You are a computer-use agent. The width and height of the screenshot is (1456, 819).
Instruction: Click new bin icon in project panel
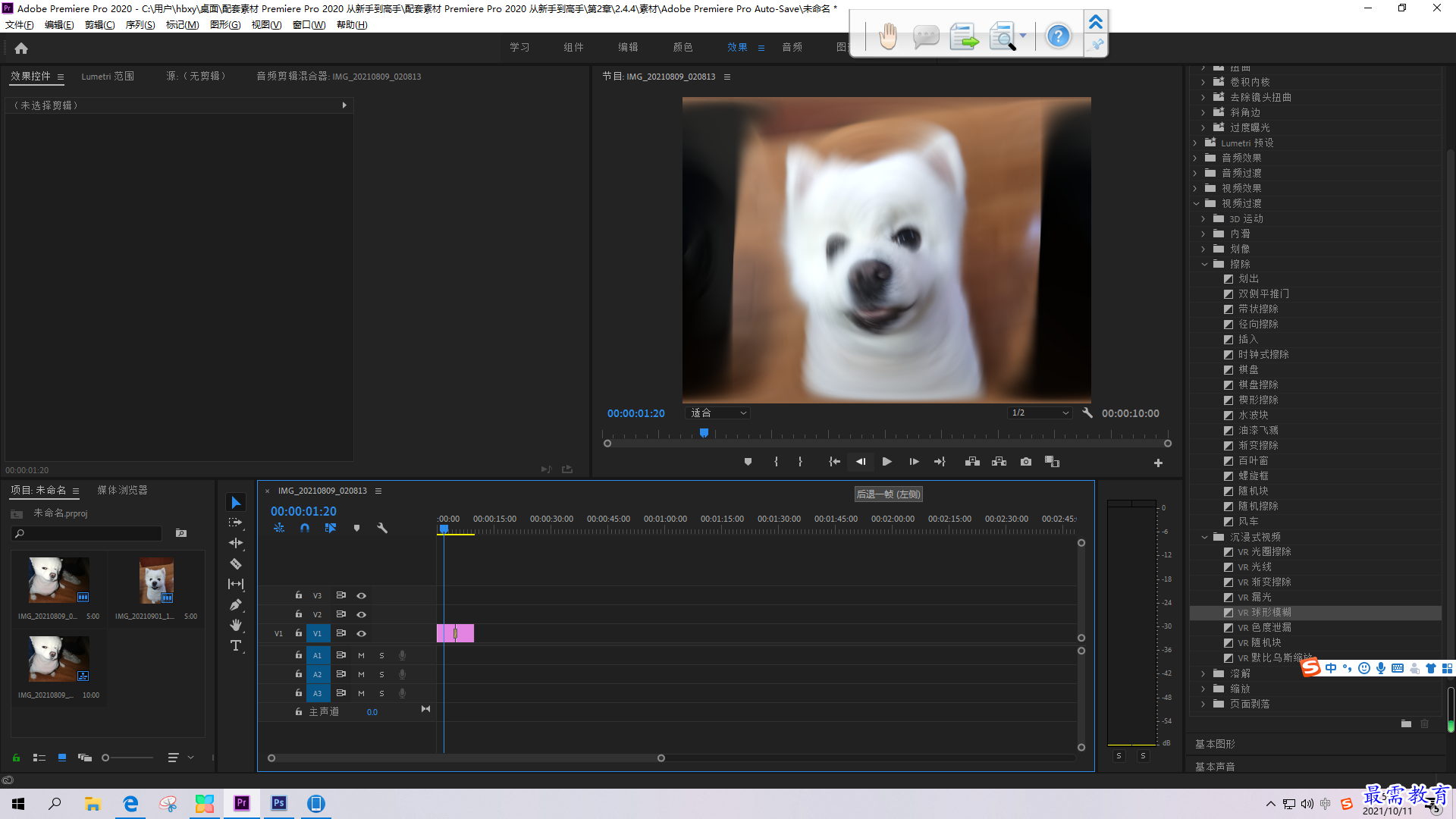click(181, 533)
